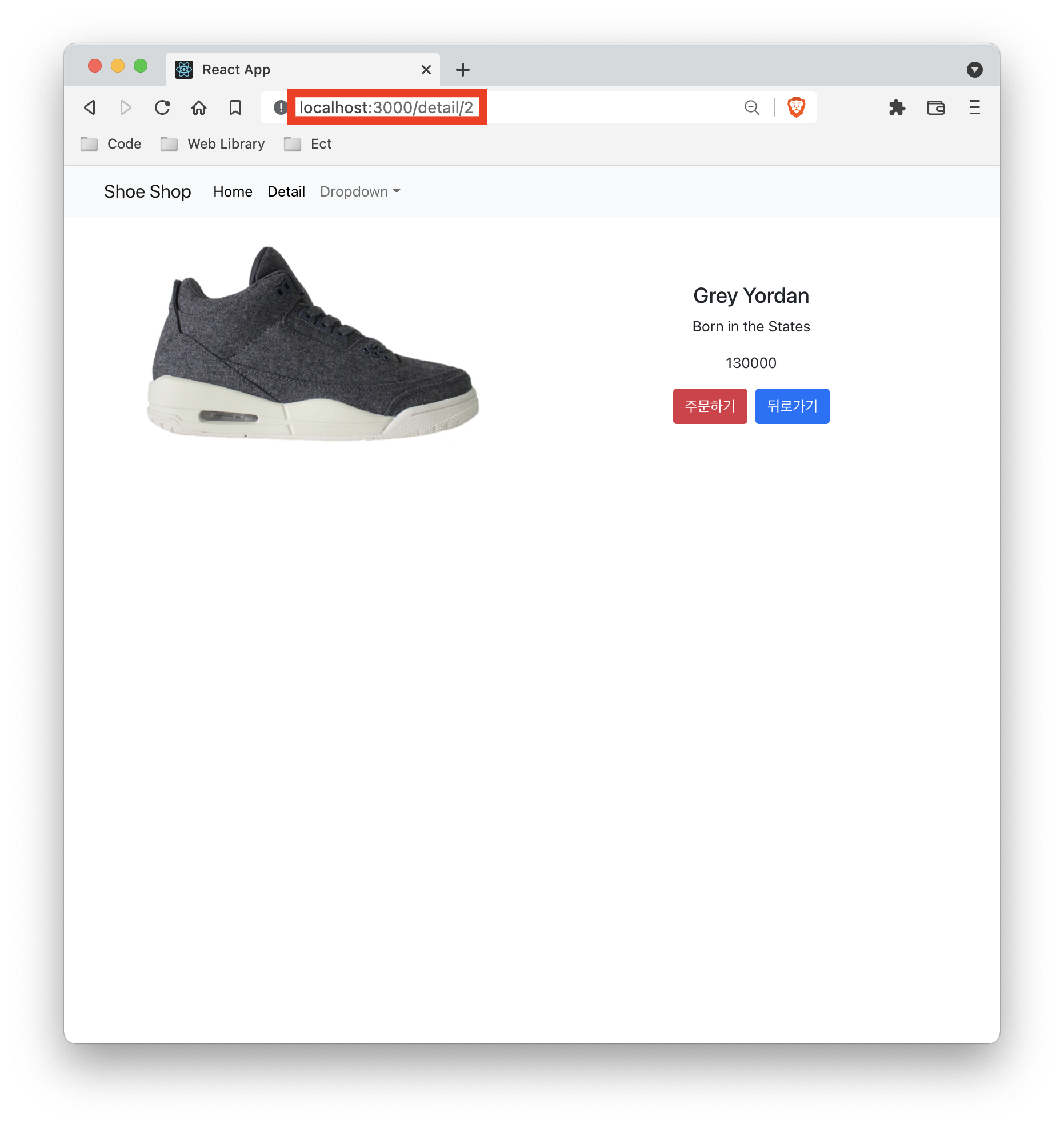Image resolution: width=1064 pixels, height=1128 pixels.
Task: Click the grey shoe product image
Action: 313,343
